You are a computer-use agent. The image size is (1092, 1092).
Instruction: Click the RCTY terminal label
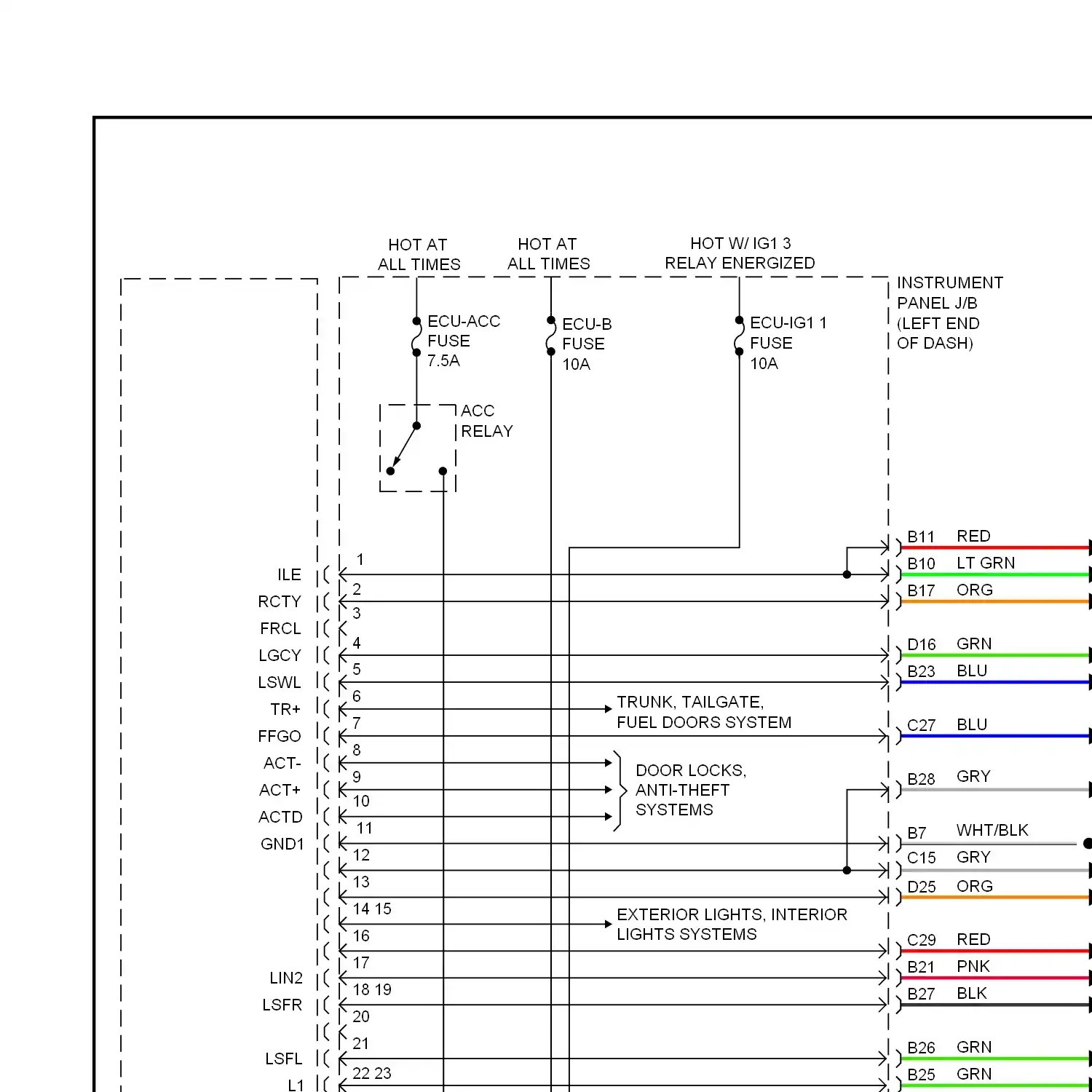(280, 602)
